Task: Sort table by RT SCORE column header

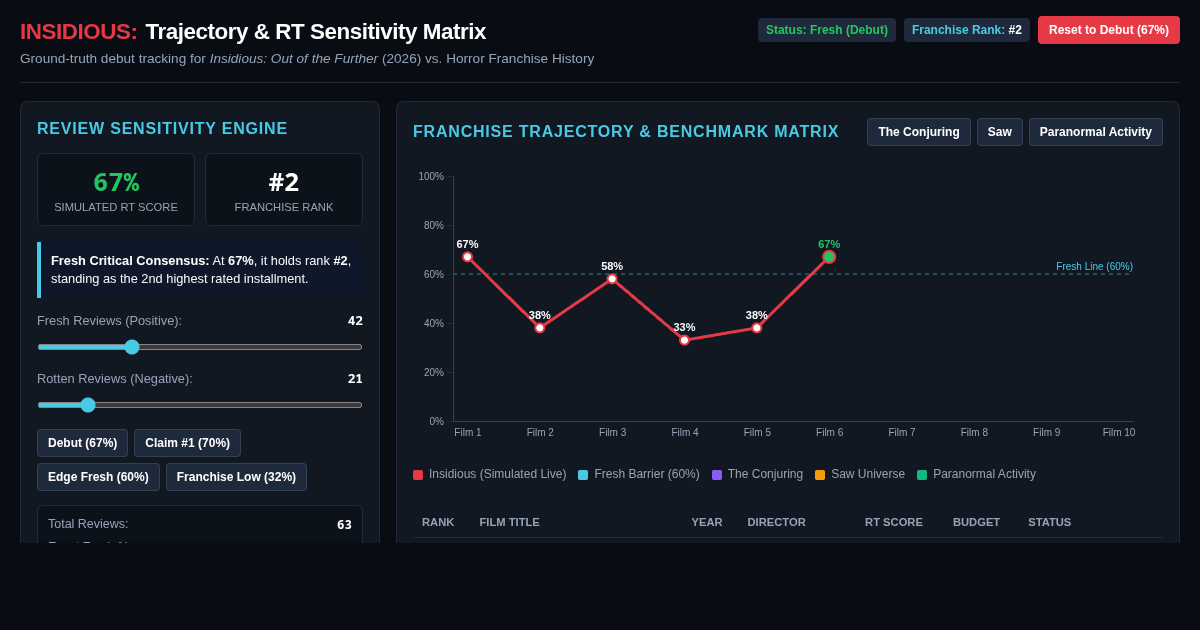Action: [894, 522]
